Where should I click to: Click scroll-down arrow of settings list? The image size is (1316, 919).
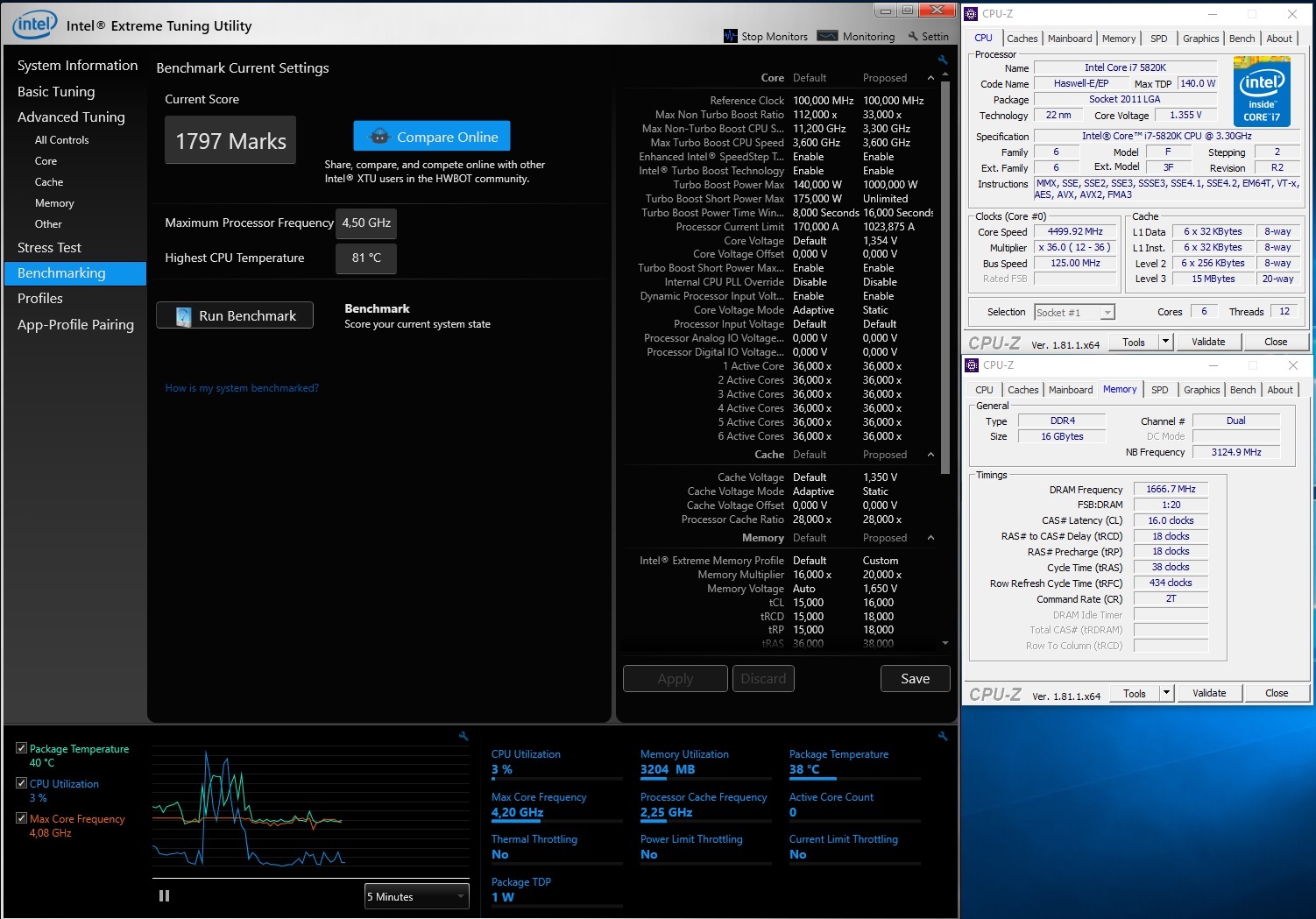coord(945,643)
